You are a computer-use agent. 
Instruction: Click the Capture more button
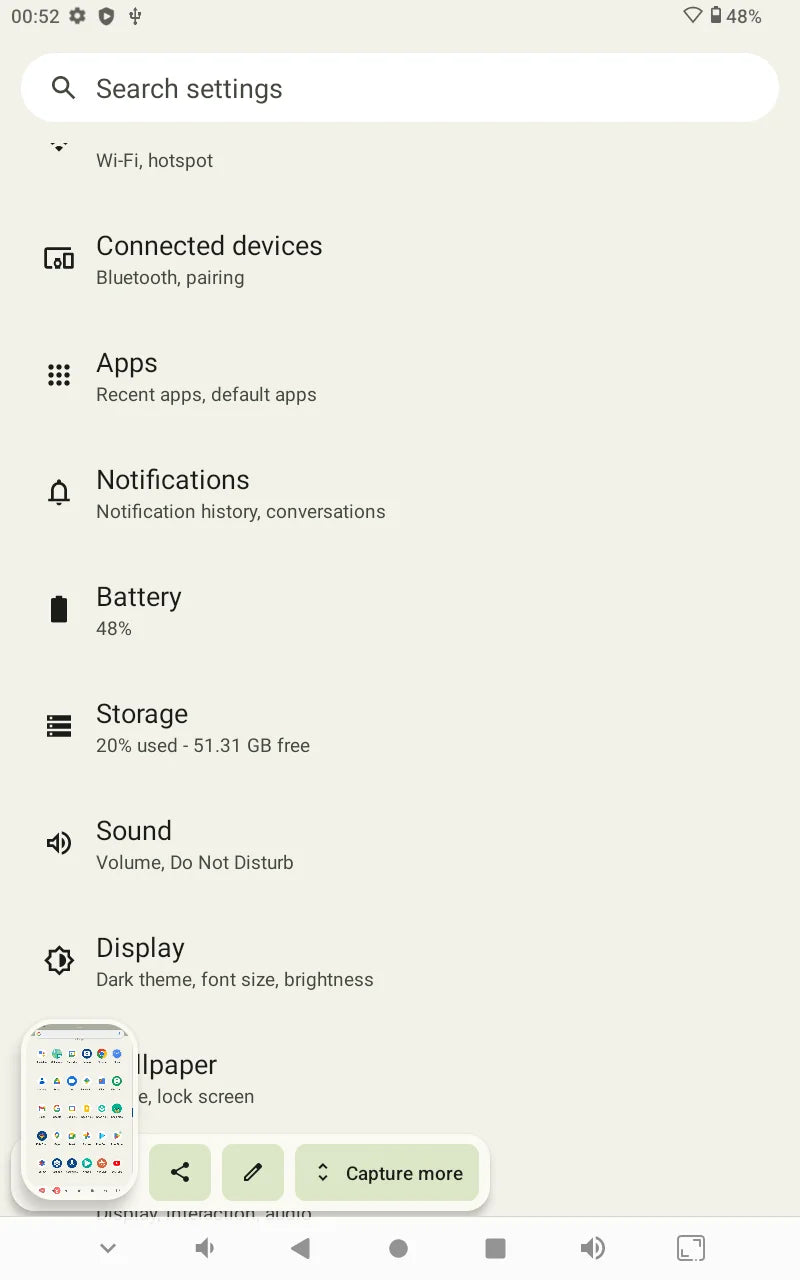(x=387, y=1172)
